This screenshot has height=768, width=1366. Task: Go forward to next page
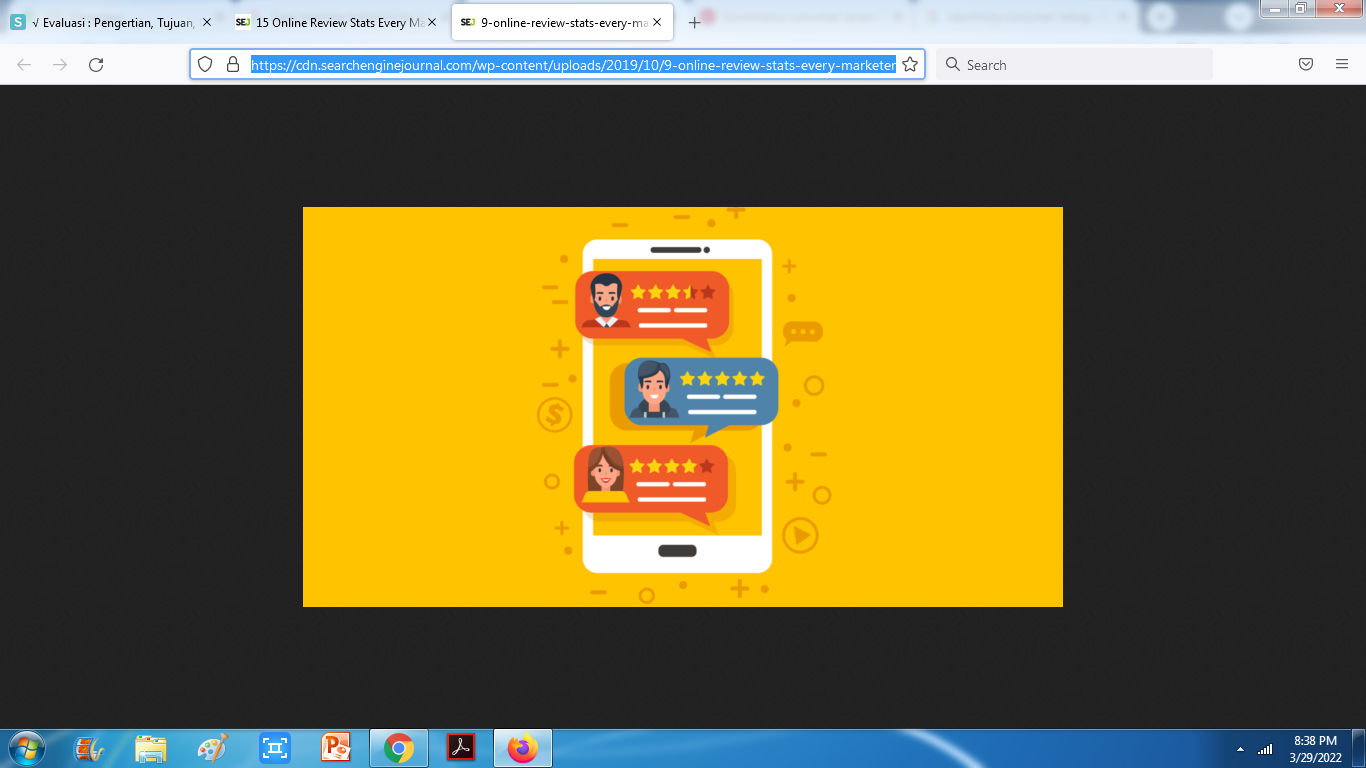point(60,65)
